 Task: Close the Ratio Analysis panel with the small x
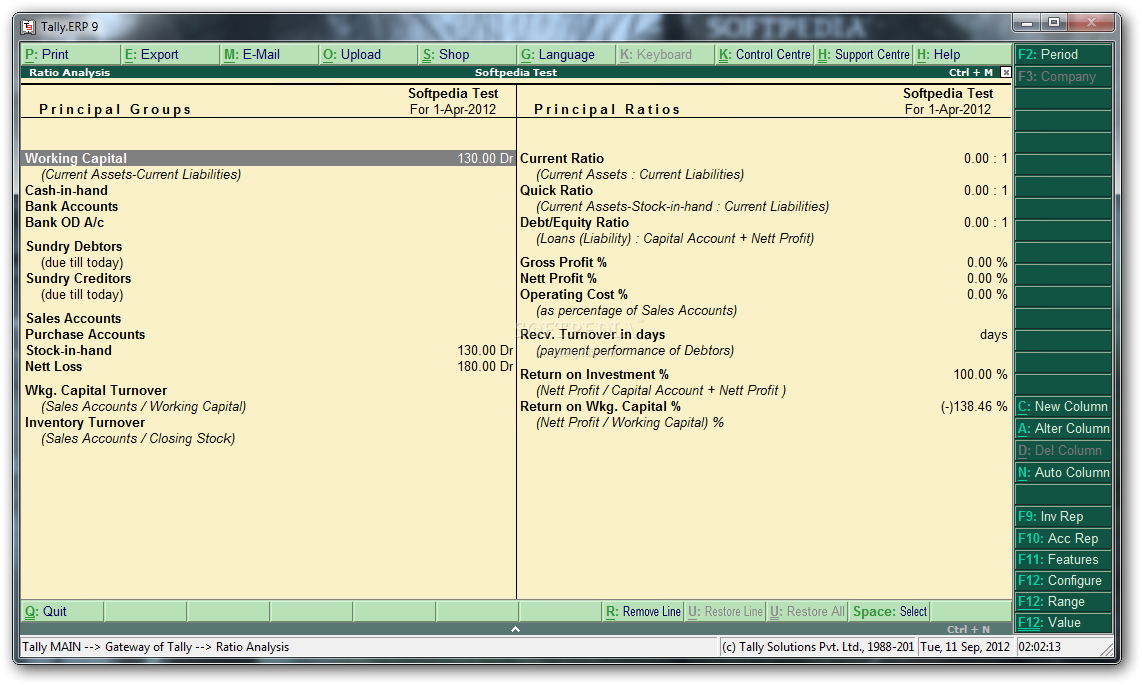point(1006,72)
